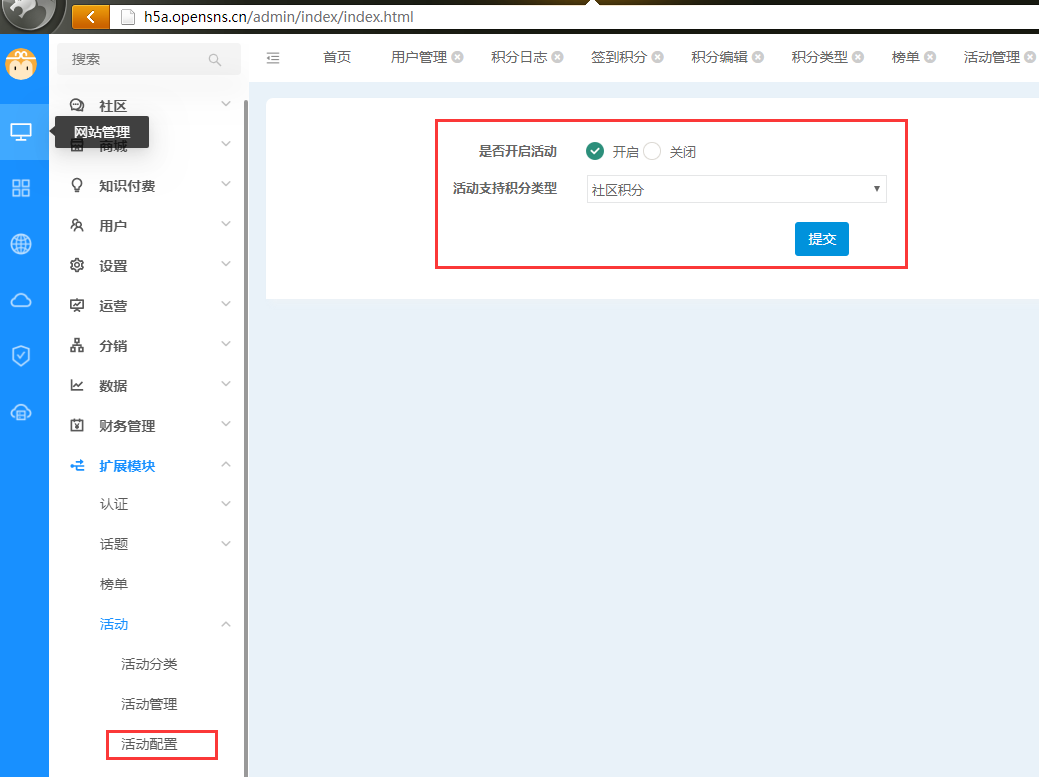Click the search magnifier icon
The image size is (1039, 777).
[x=214, y=60]
